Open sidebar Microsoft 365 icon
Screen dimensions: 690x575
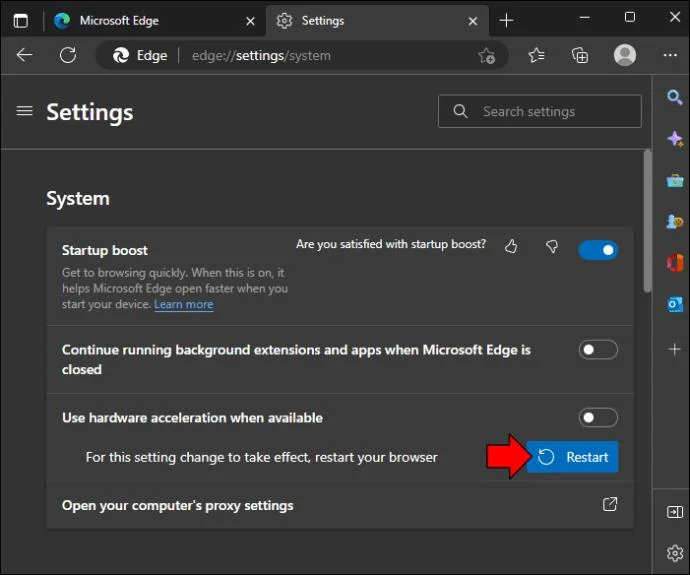pyautogui.click(x=675, y=263)
